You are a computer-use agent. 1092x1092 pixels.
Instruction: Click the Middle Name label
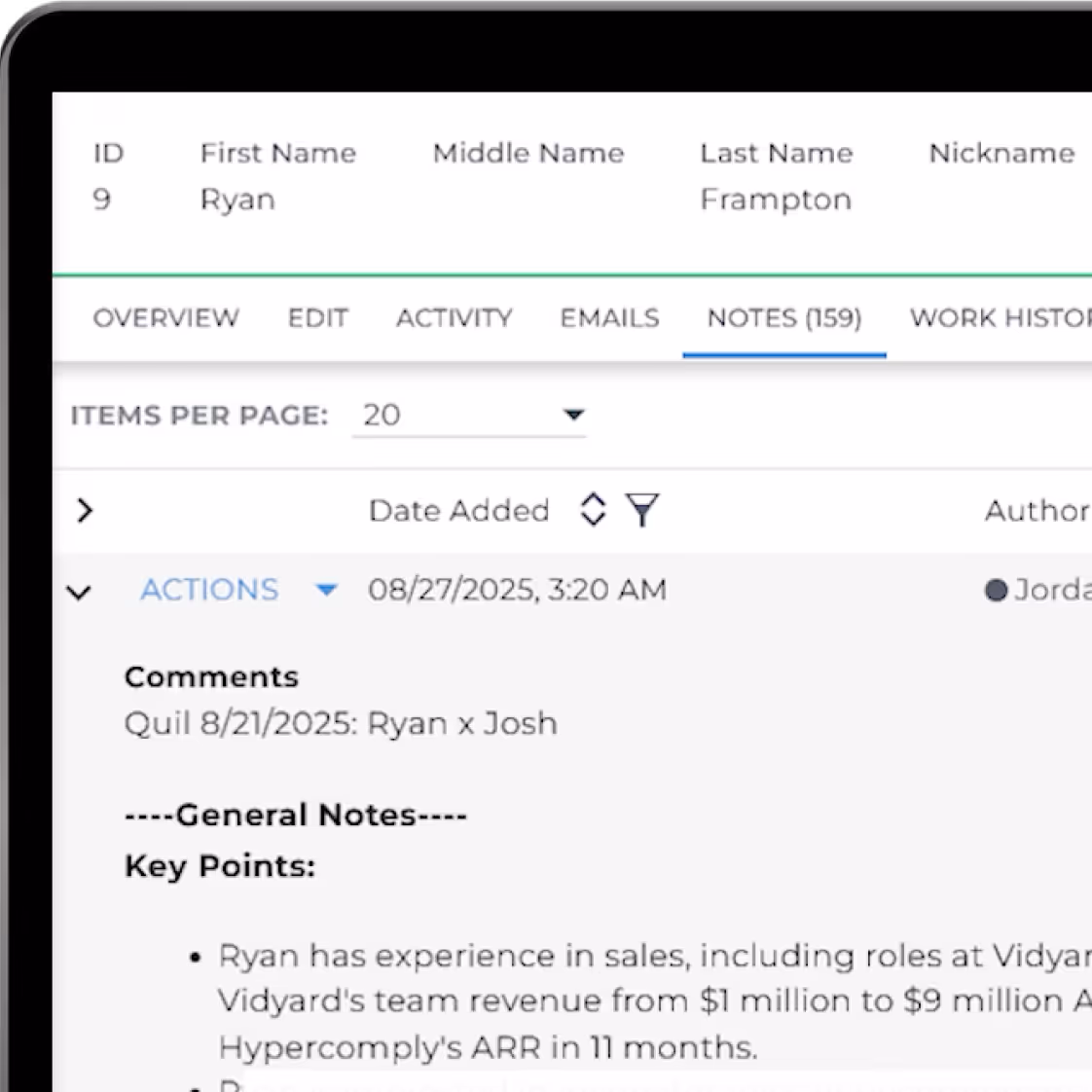(528, 153)
